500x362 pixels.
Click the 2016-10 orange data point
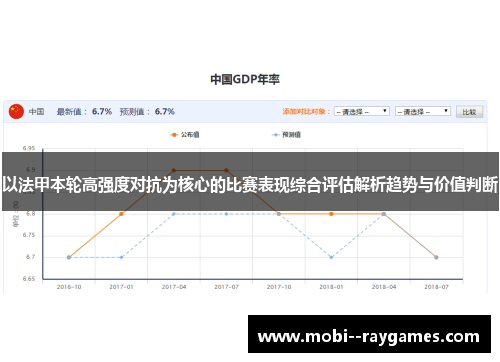(69, 257)
